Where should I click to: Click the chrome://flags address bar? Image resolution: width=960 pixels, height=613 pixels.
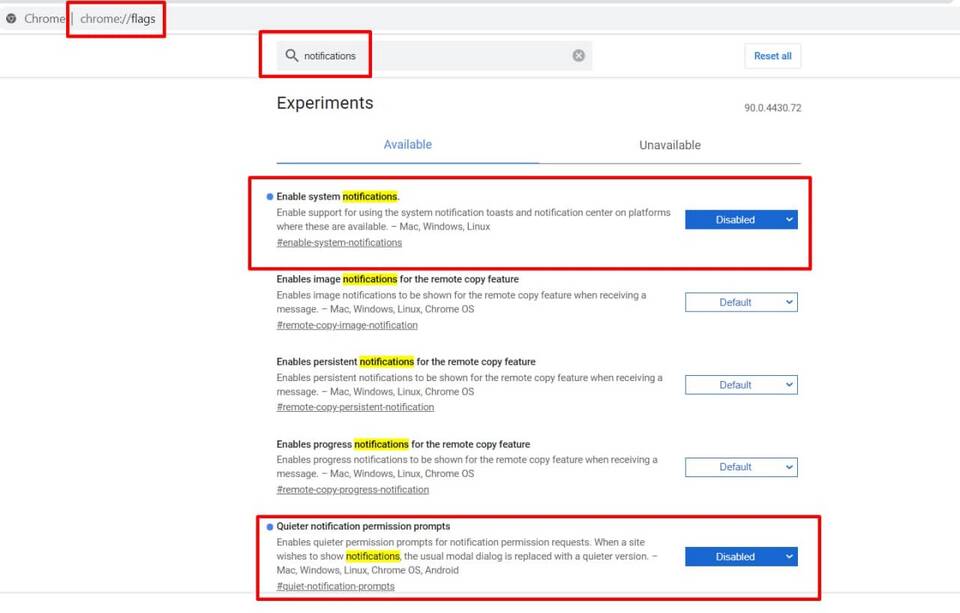tap(118, 19)
